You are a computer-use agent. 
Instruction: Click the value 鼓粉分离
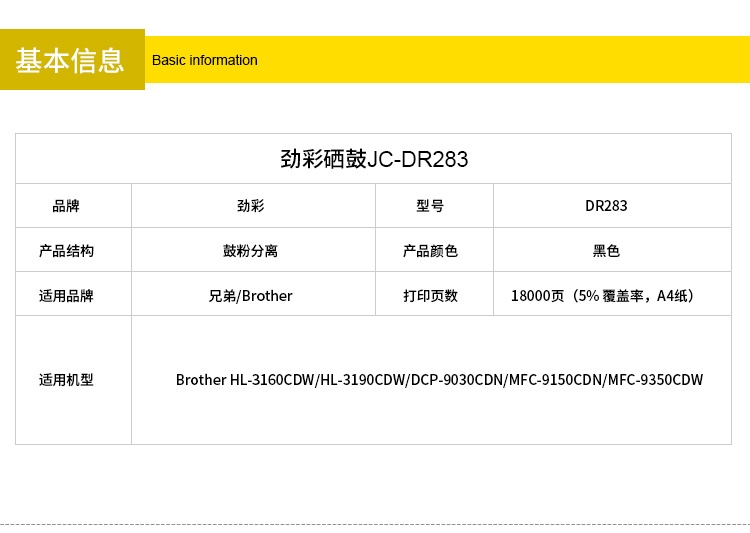[x=251, y=251]
